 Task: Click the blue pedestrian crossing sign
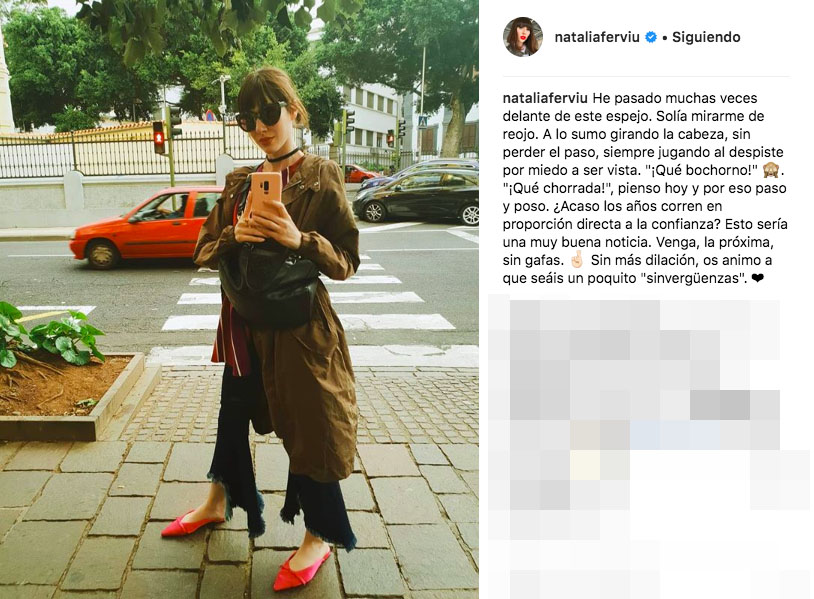point(423,122)
